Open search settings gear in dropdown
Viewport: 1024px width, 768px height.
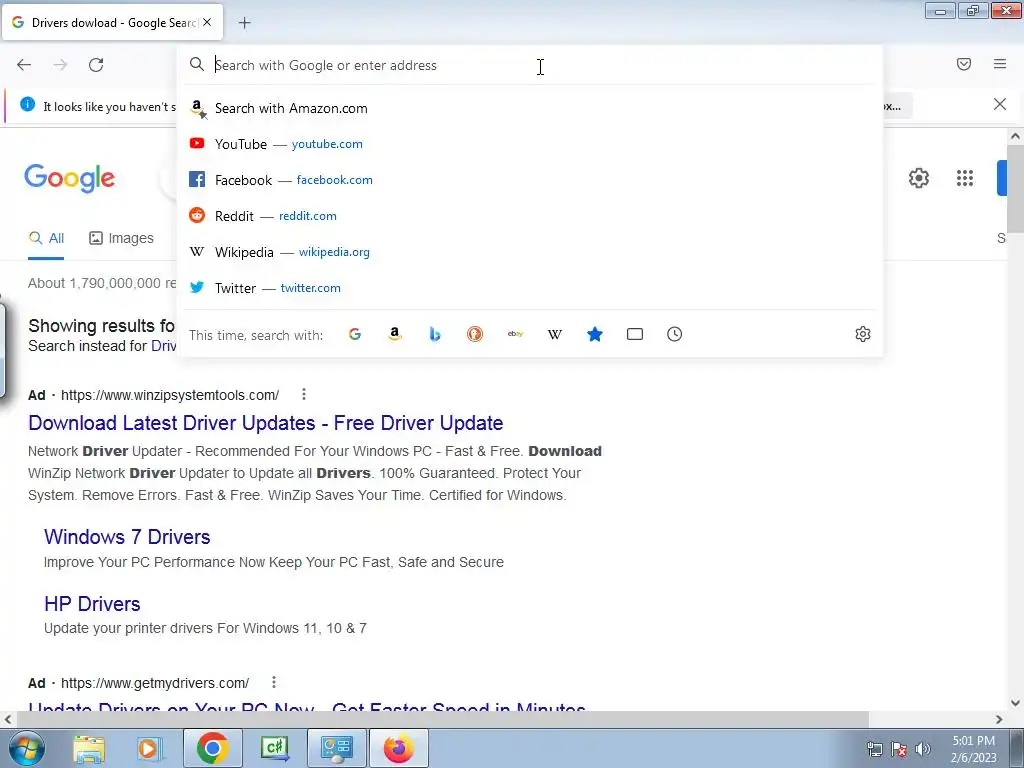tap(863, 334)
